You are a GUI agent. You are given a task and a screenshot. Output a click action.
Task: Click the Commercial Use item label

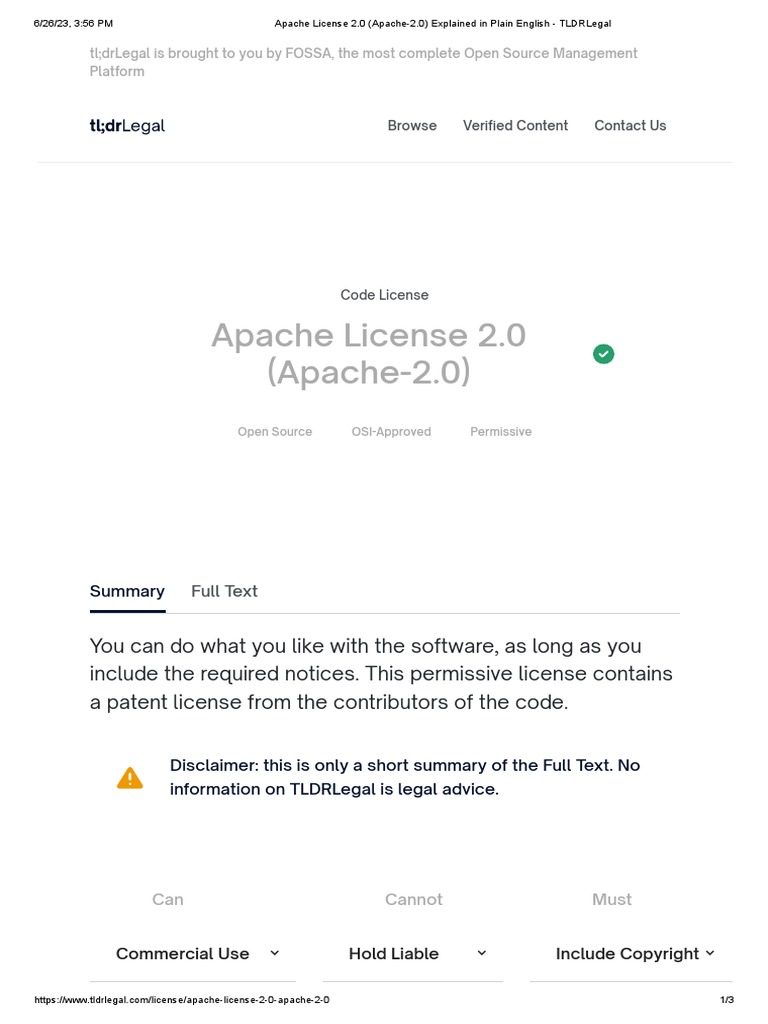[183, 954]
